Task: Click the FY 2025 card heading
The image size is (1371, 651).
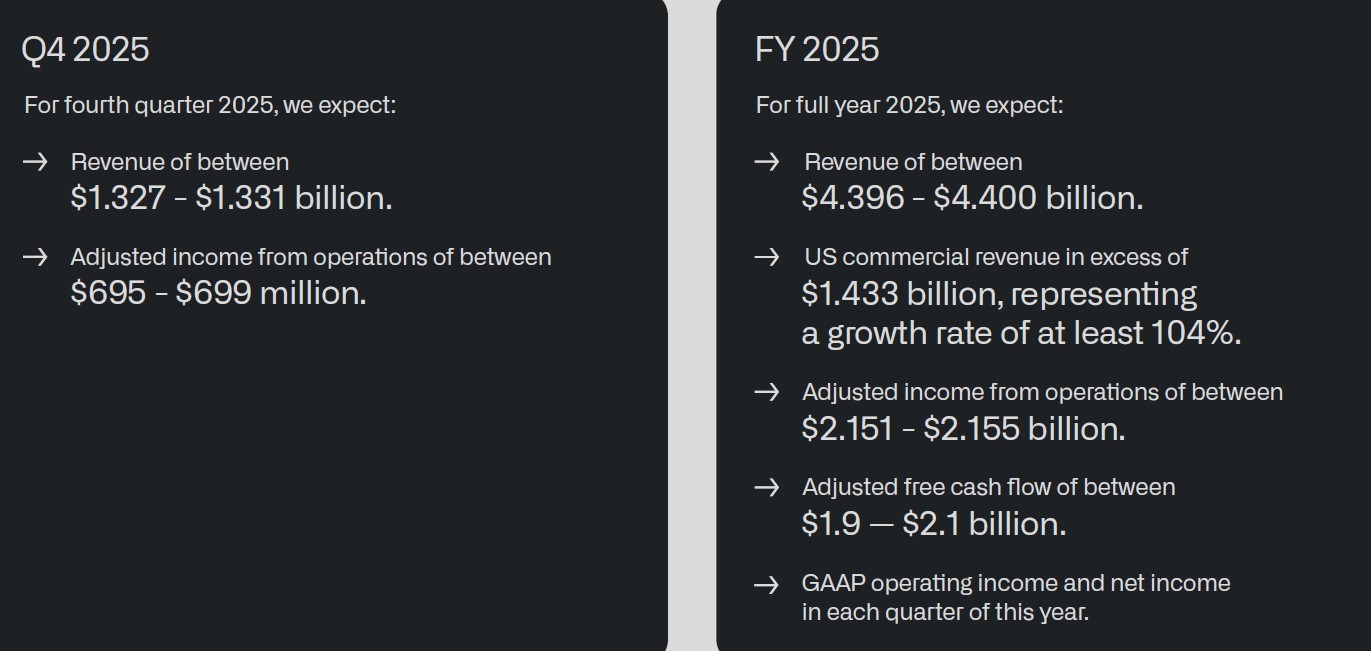Action: pyautogui.click(x=817, y=49)
